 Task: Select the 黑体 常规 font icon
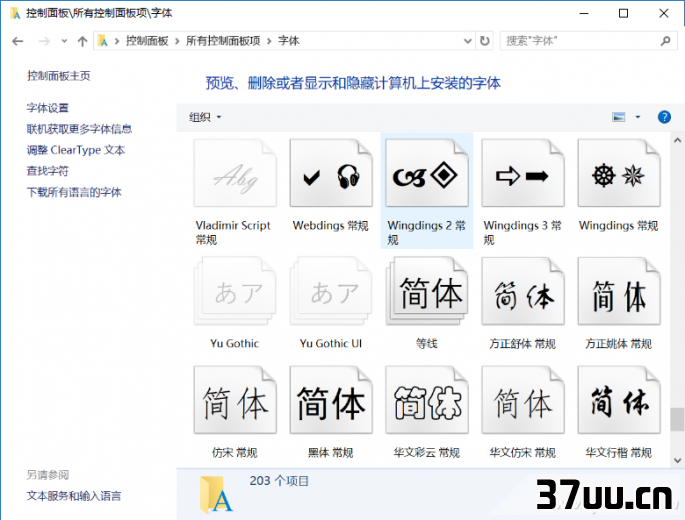[x=331, y=400]
